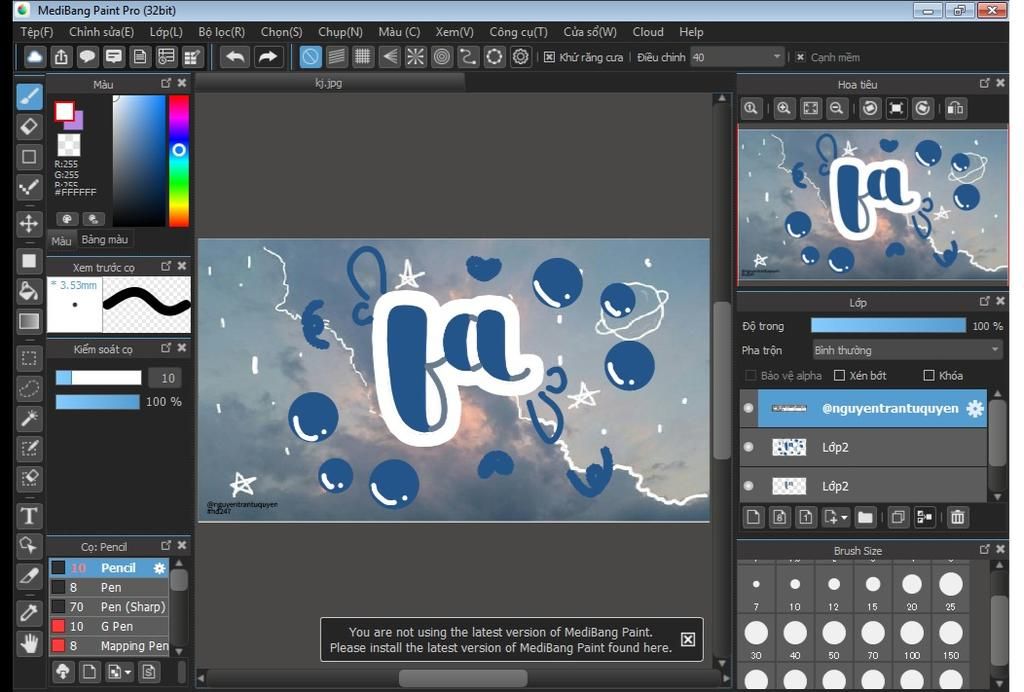This screenshot has width=1024, height=692.
Task: Select the Magic Wand tool
Action: 29,418
